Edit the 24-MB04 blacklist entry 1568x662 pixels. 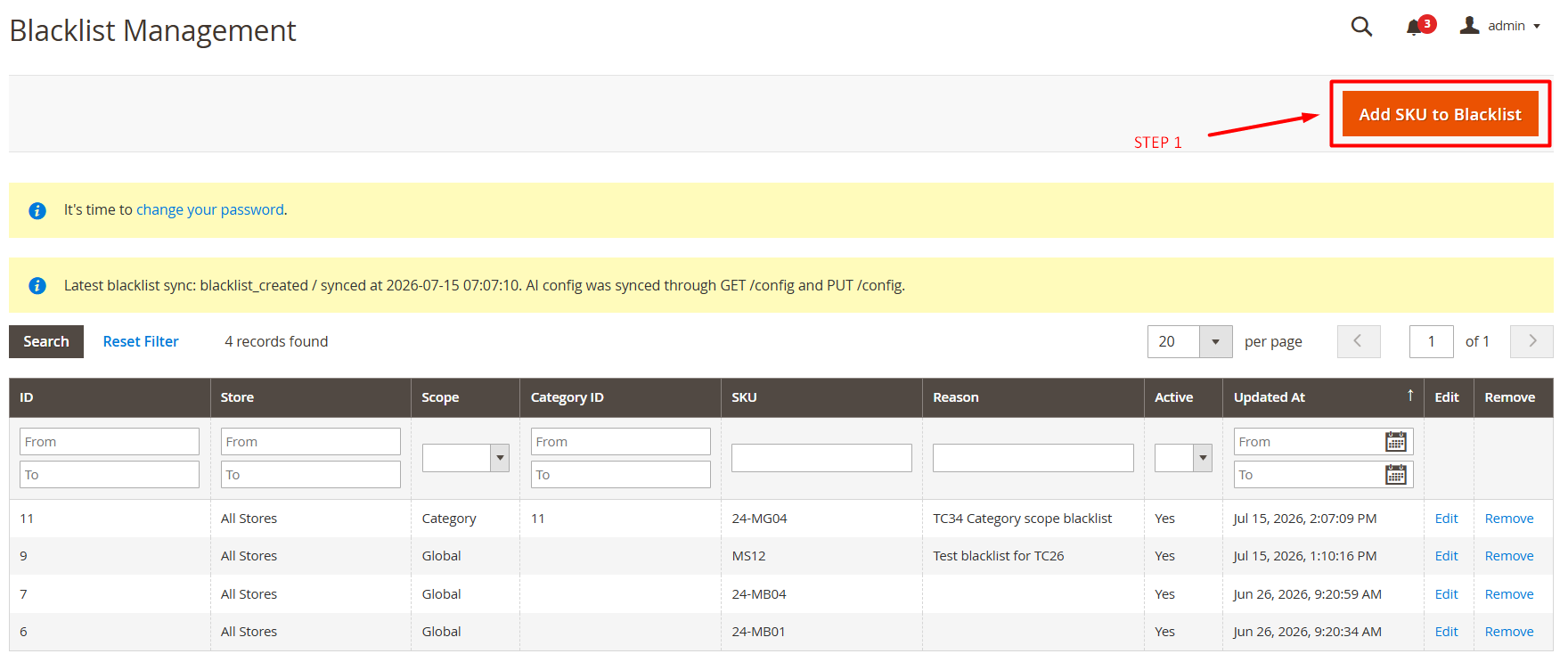coord(1446,594)
